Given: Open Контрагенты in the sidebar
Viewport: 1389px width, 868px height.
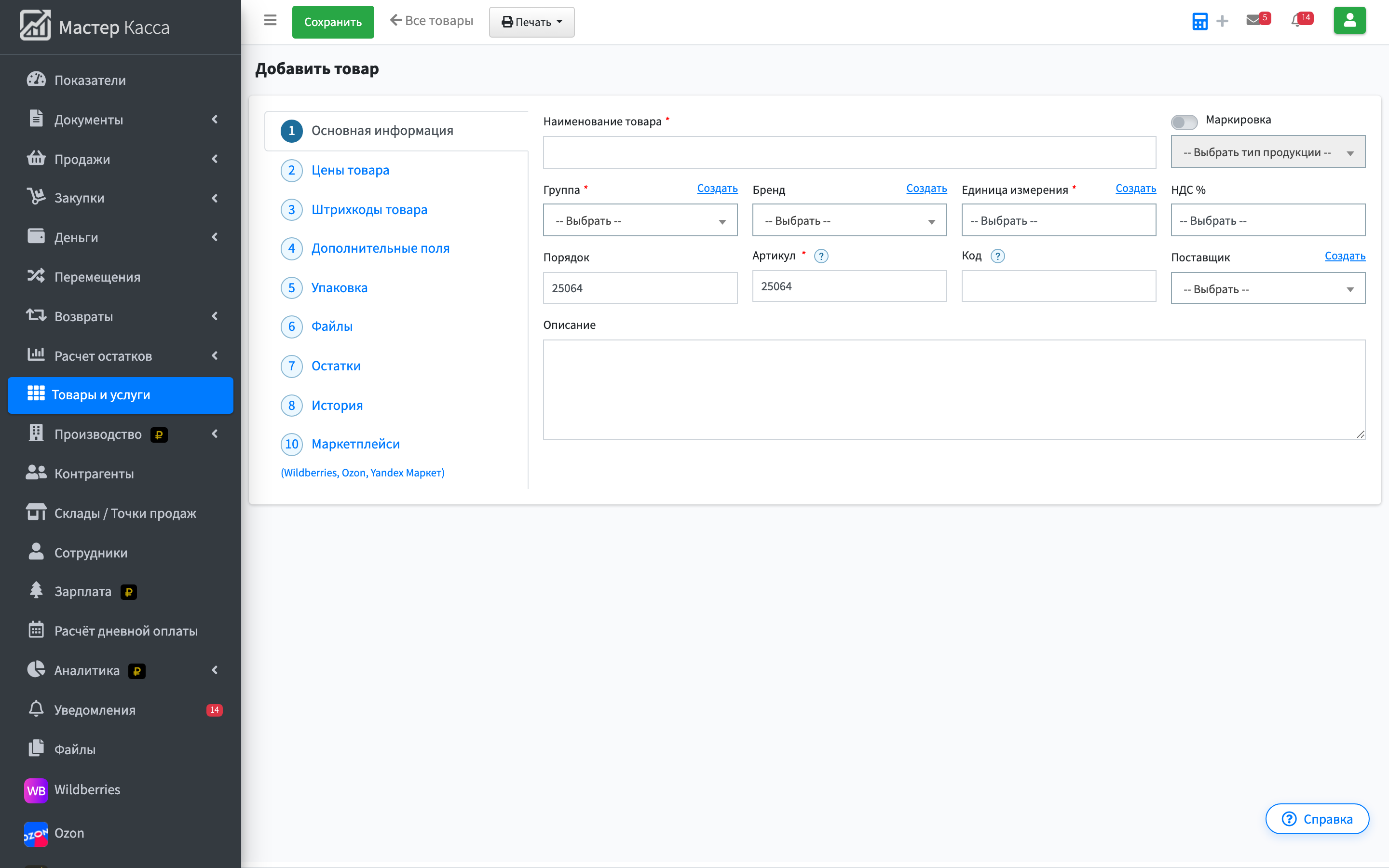Looking at the screenshot, I should [x=121, y=474].
